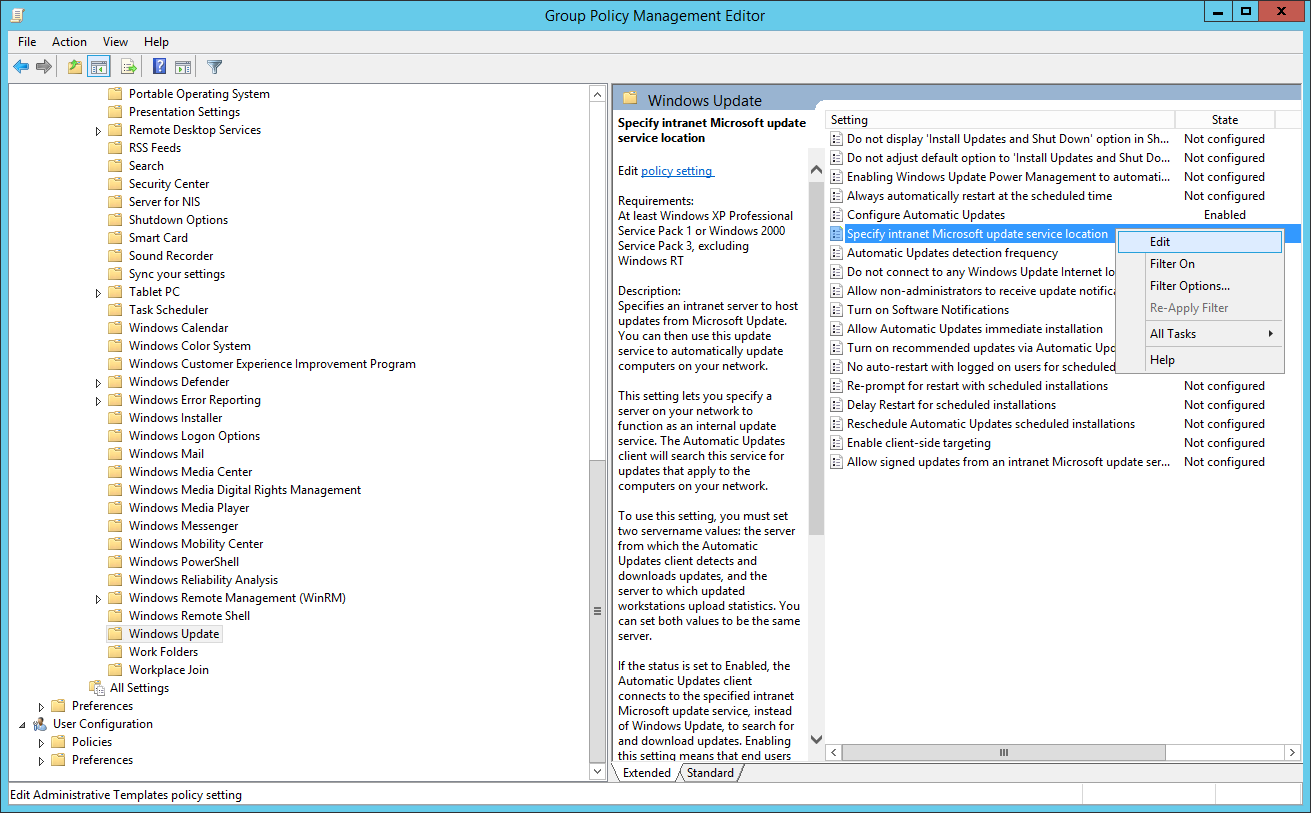Click policy icon of Automatic Updates detection frequency
1311x813 pixels.
[837, 253]
